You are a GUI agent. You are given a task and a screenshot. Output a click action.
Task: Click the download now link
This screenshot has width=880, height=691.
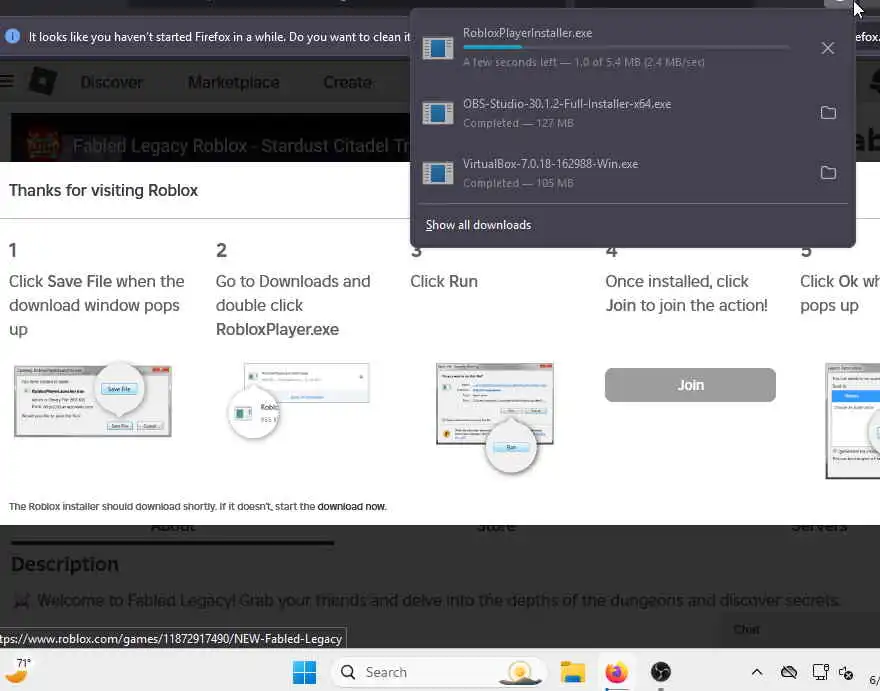click(351, 506)
